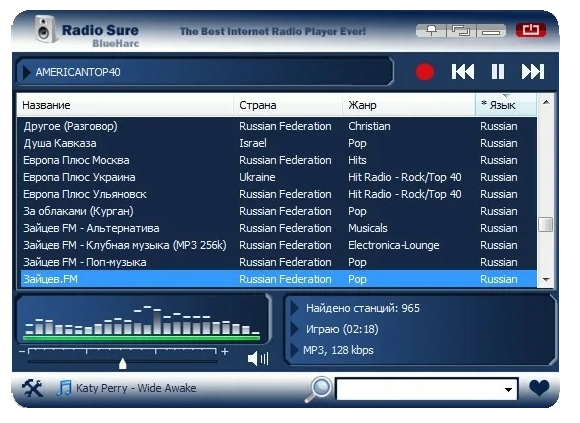Click the music note track icon
Screen dimensions: 580x423
coord(64,388)
